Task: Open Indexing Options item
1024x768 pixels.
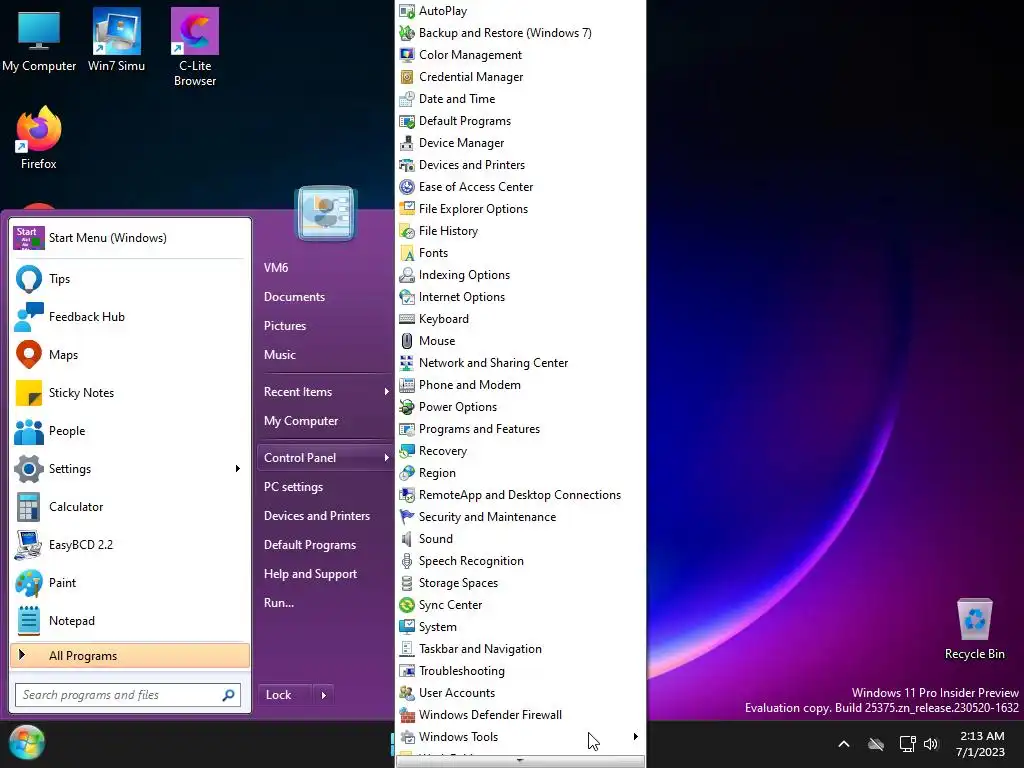Action: pyautogui.click(x=520, y=275)
